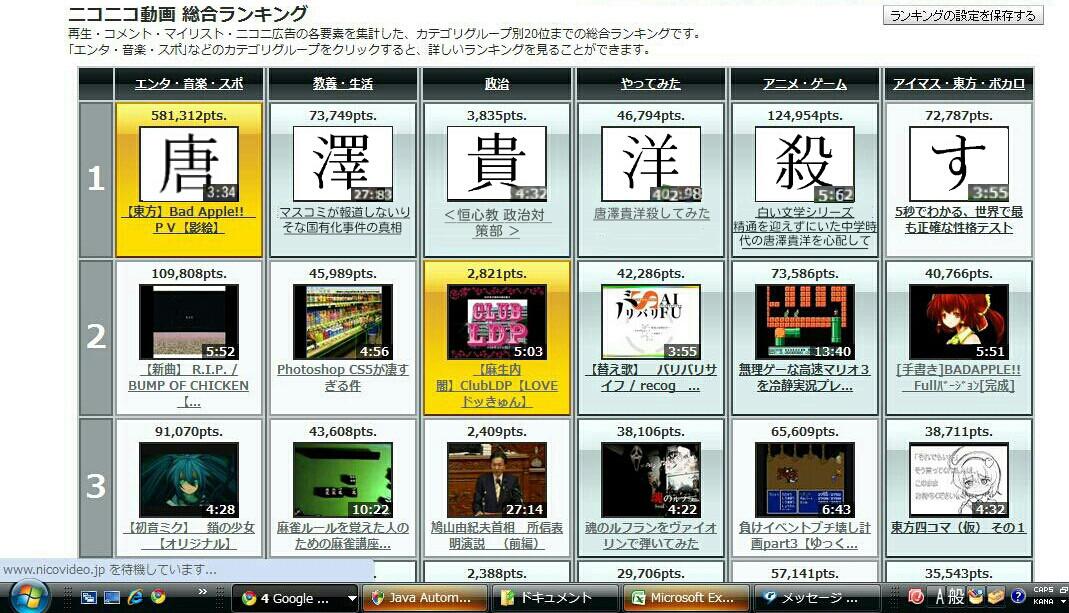This screenshot has height=613, width=1069.
Task: Click 唐 thumbnail with 3:34 duration
Action: tap(189, 164)
